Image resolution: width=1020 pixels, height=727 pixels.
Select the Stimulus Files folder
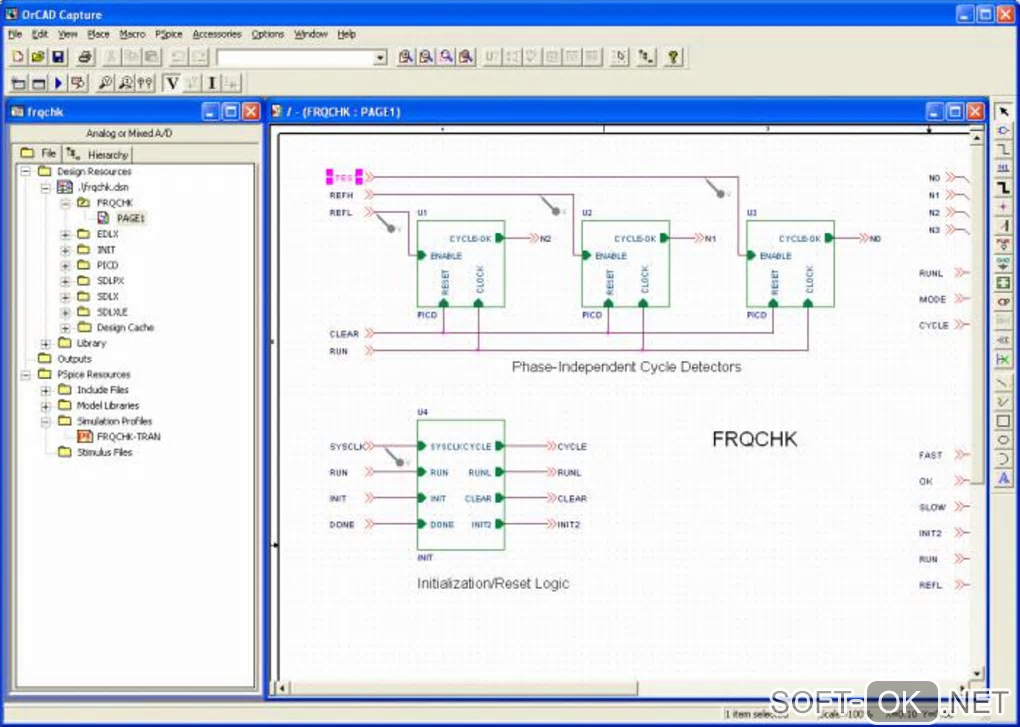pyautogui.click(x=104, y=453)
